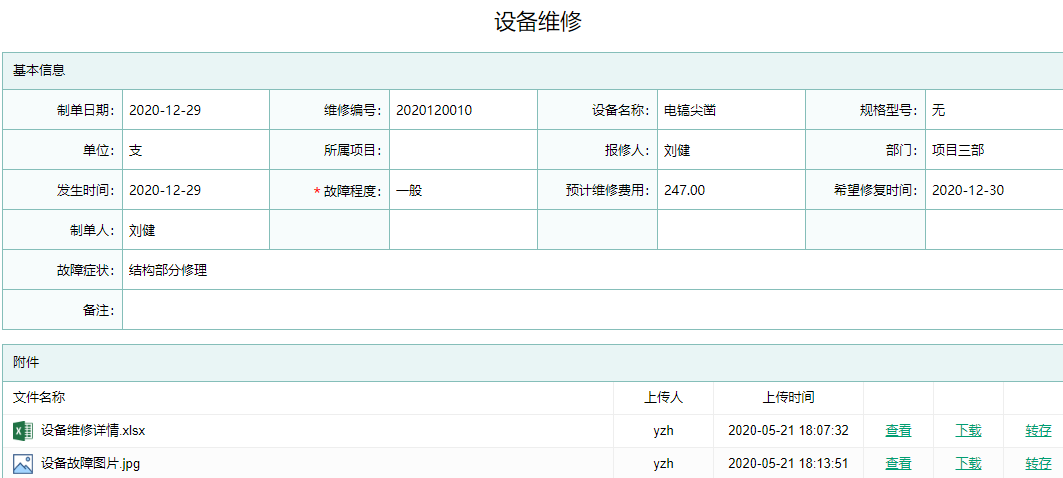The image size is (1063, 478).
Task: Click the 制单日期 value 2020-12-29
Action: coord(165,111)
